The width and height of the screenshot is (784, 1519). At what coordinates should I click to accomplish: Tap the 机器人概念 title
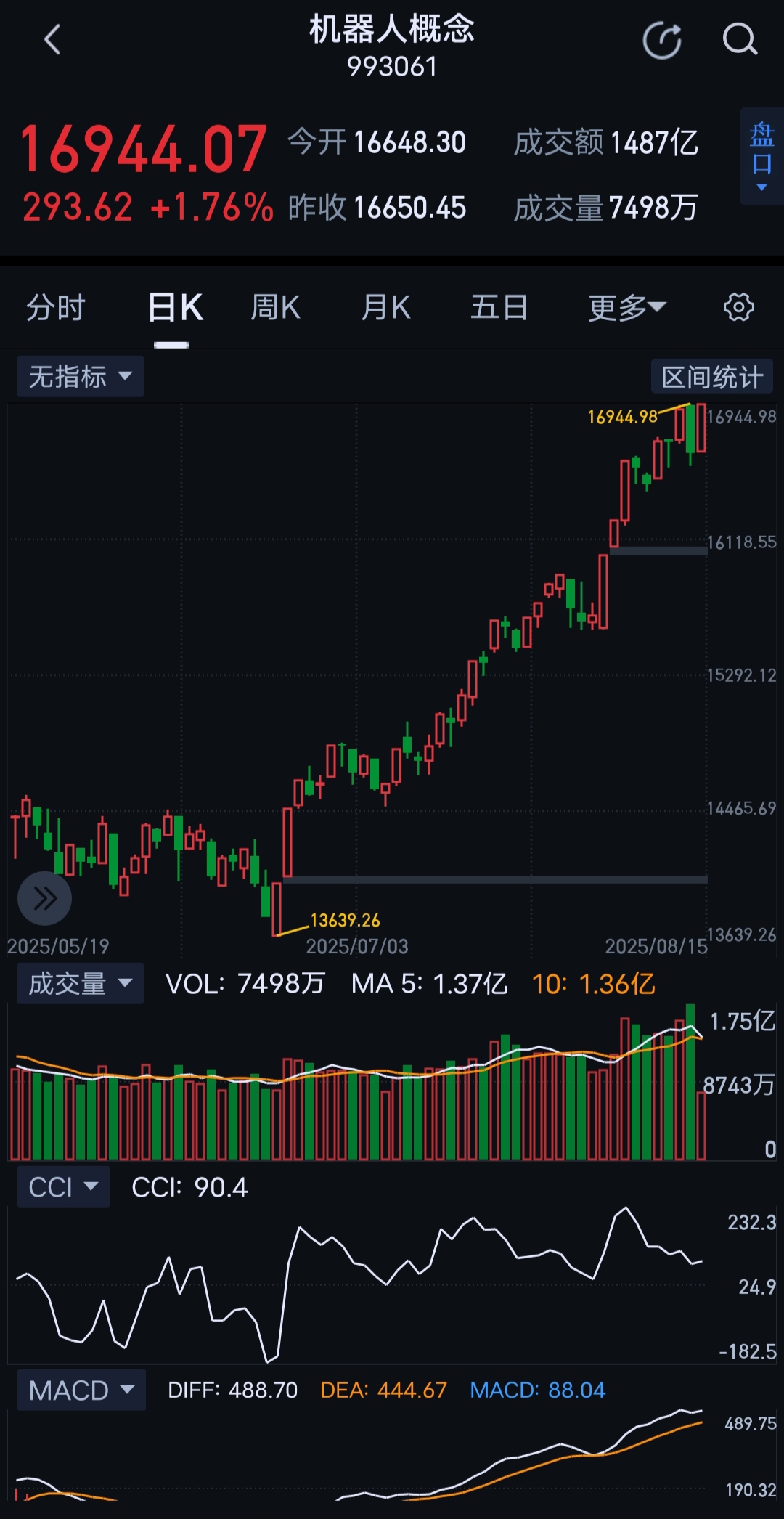[x=392, y=29]
